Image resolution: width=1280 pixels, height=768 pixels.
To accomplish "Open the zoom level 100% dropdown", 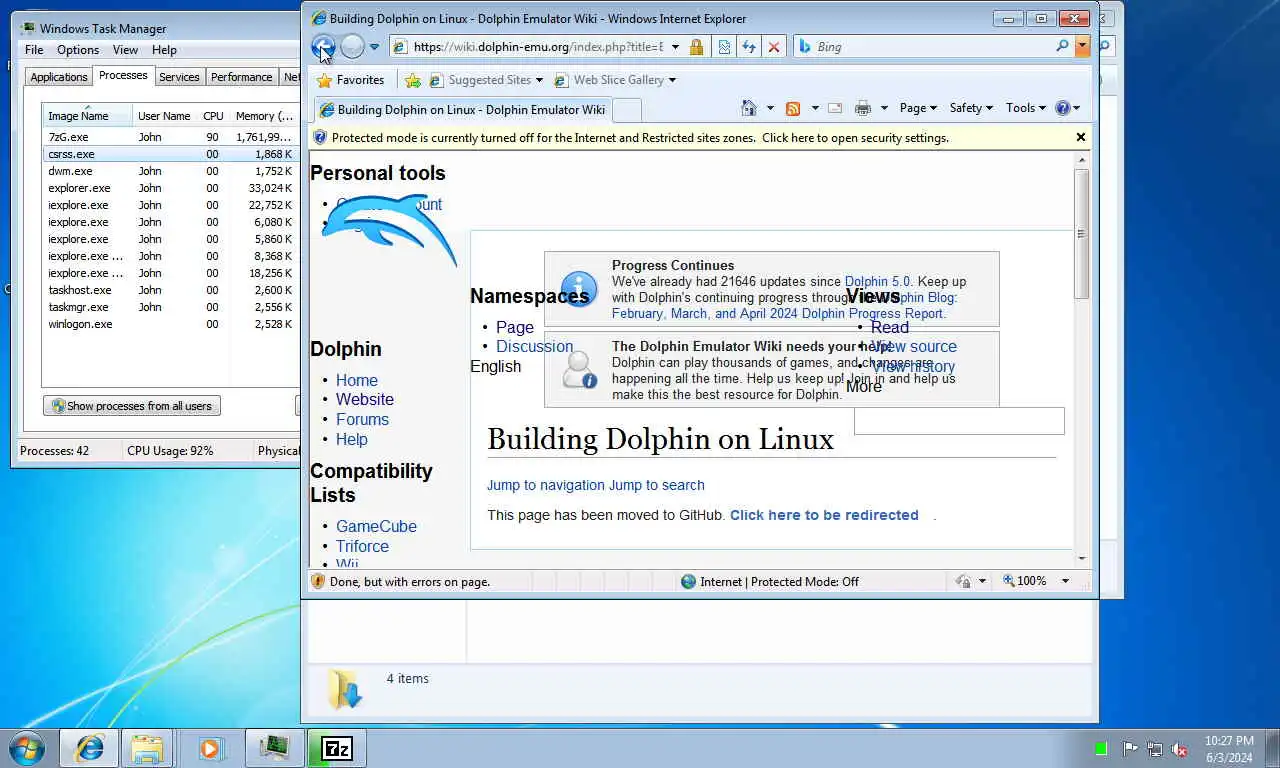I will (1065, 581).
